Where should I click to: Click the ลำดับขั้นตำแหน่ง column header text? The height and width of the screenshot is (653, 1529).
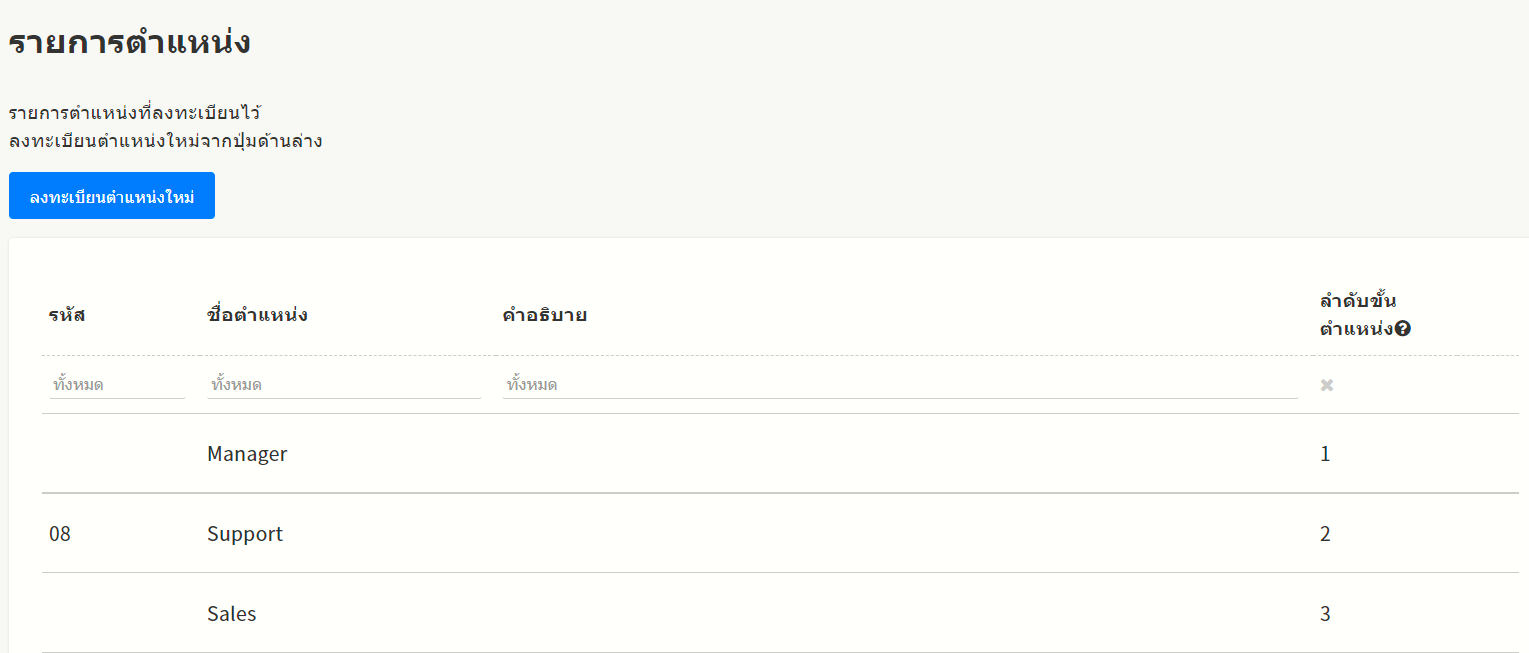tap(1357, 313)
